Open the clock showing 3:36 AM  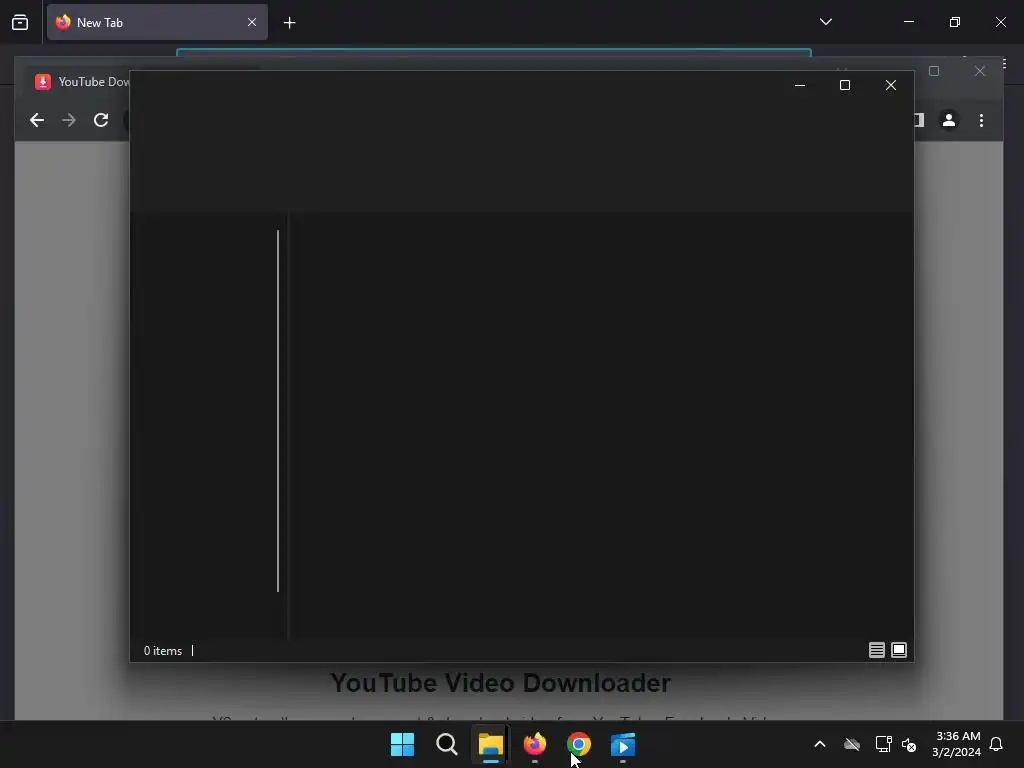pos(957,744)
